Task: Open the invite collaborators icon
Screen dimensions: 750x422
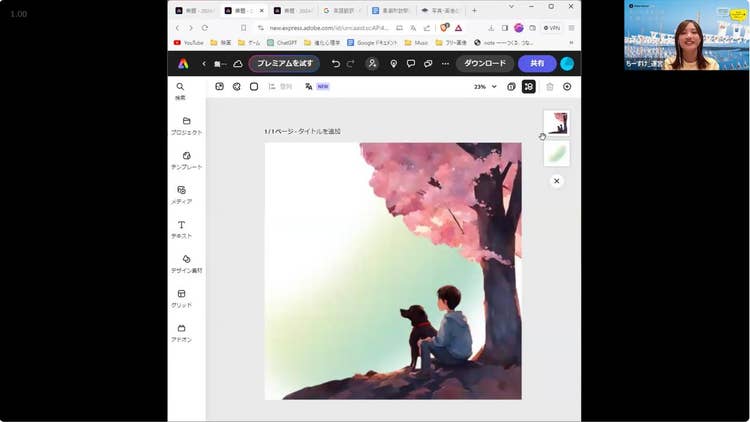Action: pos(372,64)
